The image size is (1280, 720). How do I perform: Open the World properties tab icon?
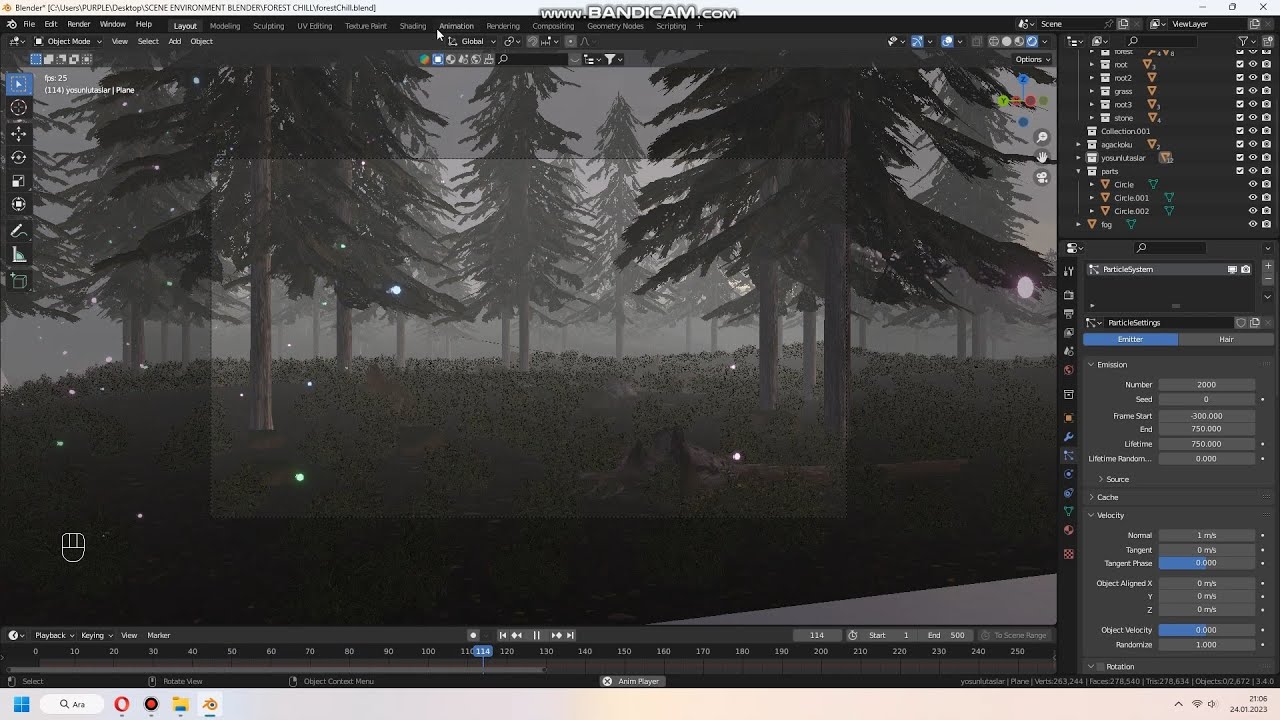coord(1068,370)
